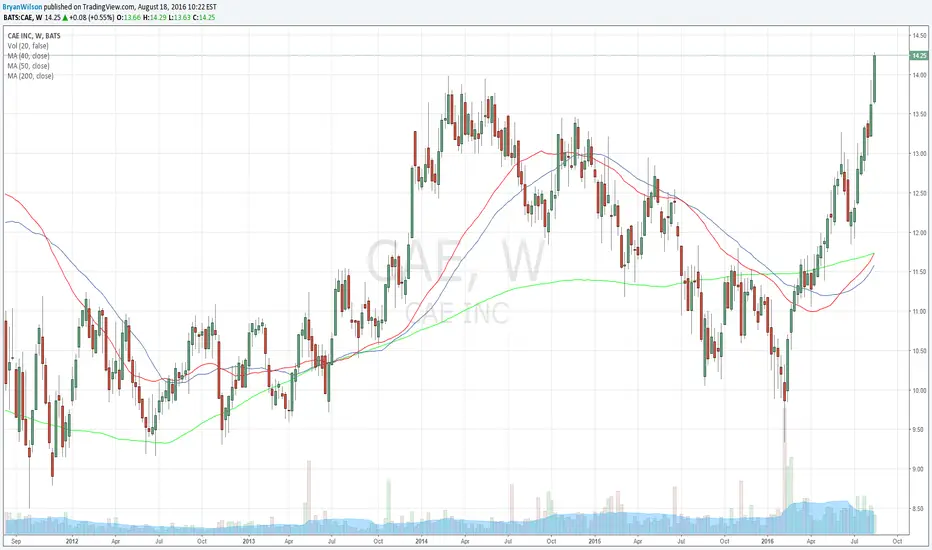The width and height of the screenshot is (932, 550).
Task: Click the green up-arrow price change indicator
Action: (65, 17)
